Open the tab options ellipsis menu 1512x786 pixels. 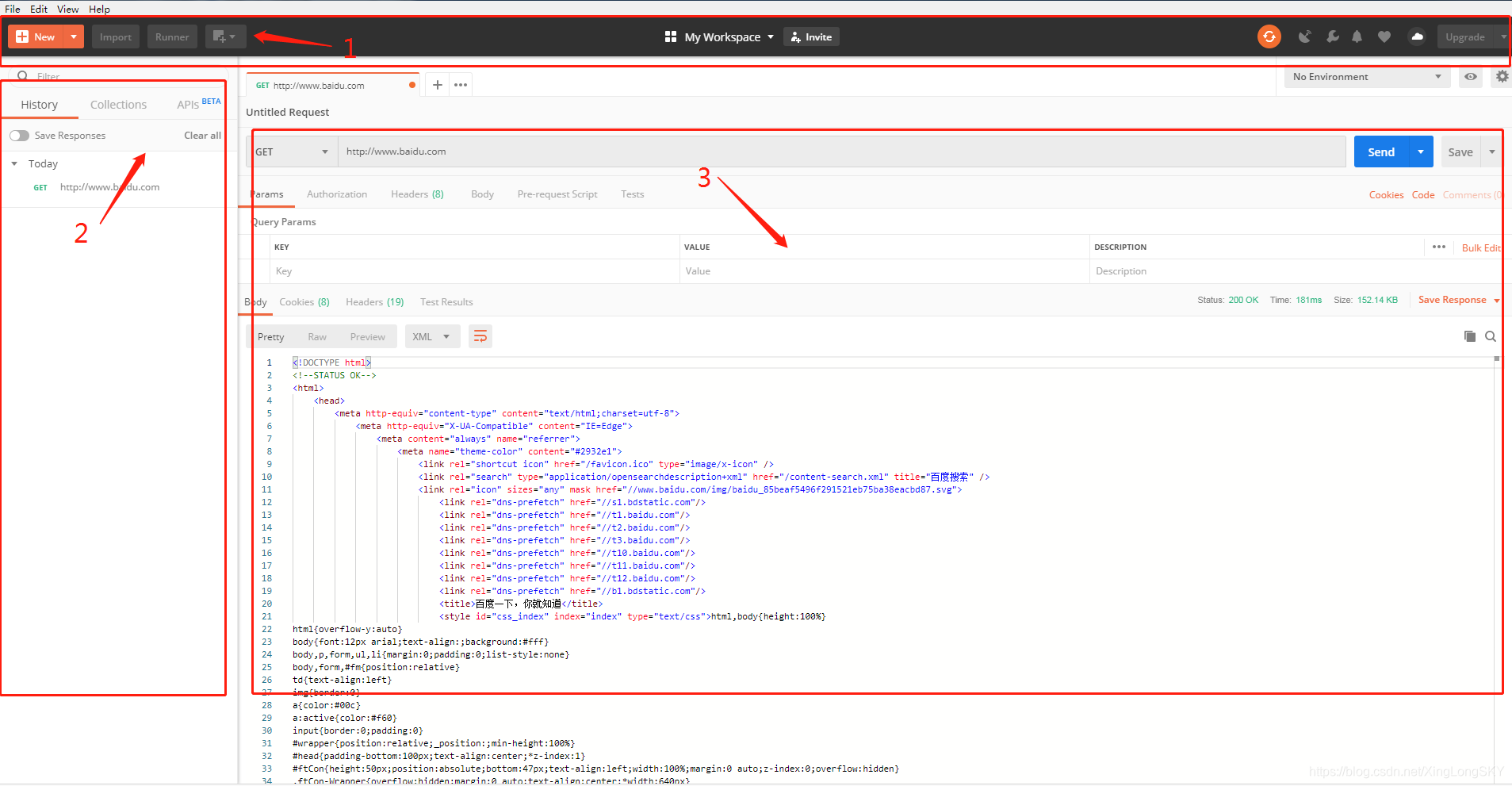[461, 85]
